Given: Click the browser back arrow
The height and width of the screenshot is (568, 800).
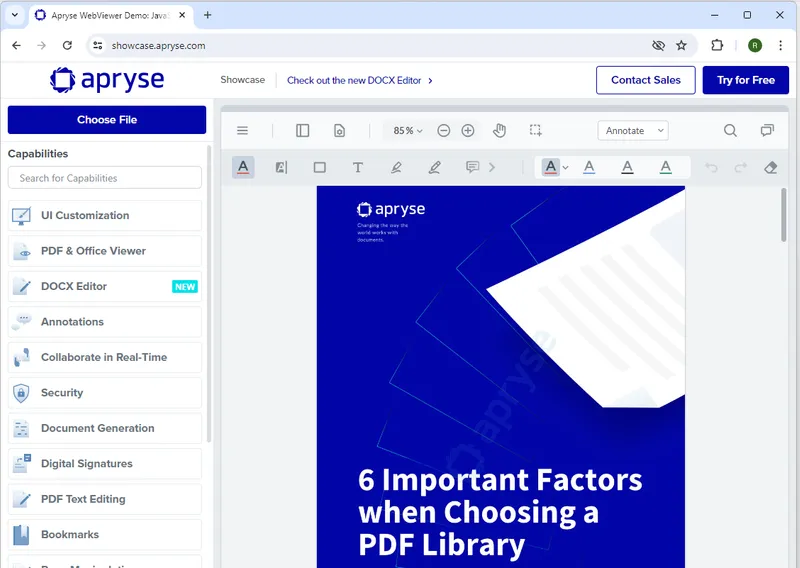Looking at the screenshot, I should [16, 45].
